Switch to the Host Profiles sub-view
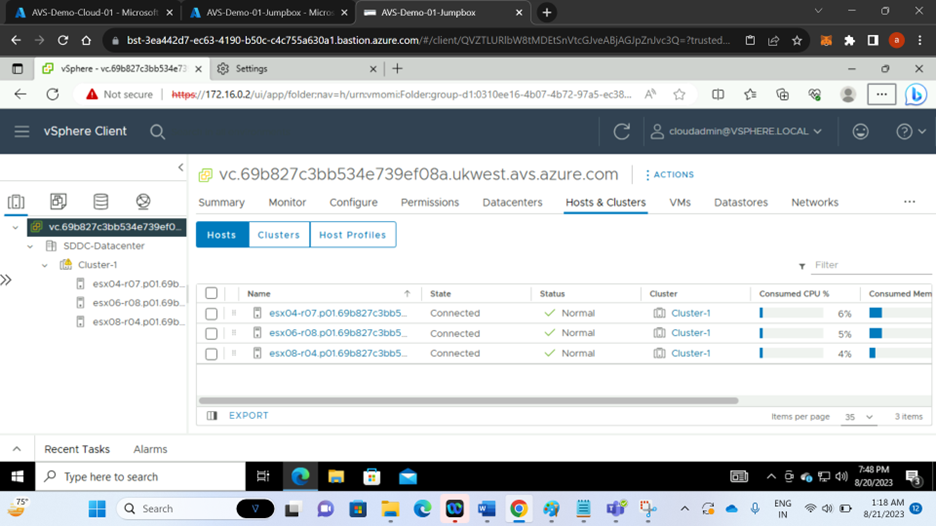The image size is (936, 526). 353,235
